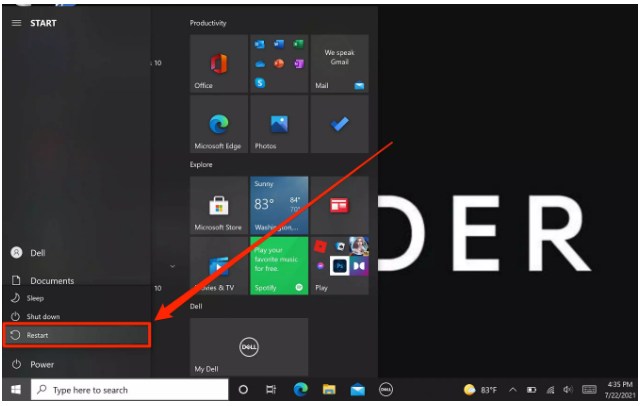644x406 pixels.
Task: Open the weather widget showing 83°F
Action: click(x=480, y=390)
